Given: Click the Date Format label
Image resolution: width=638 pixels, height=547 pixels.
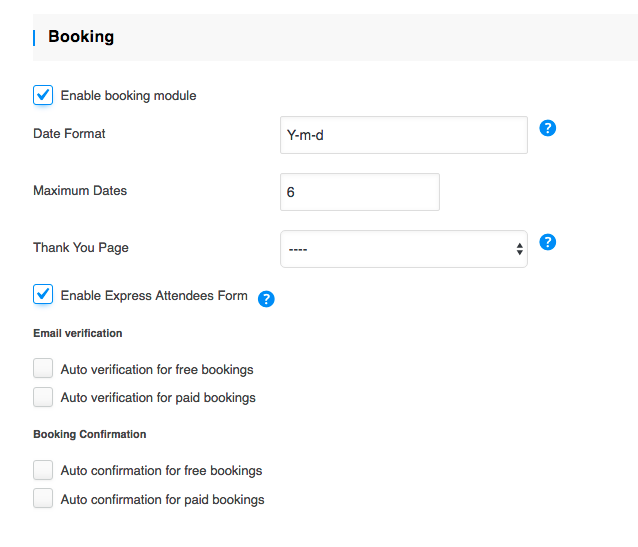Looking at the screenshot, I should click(69, 134).
